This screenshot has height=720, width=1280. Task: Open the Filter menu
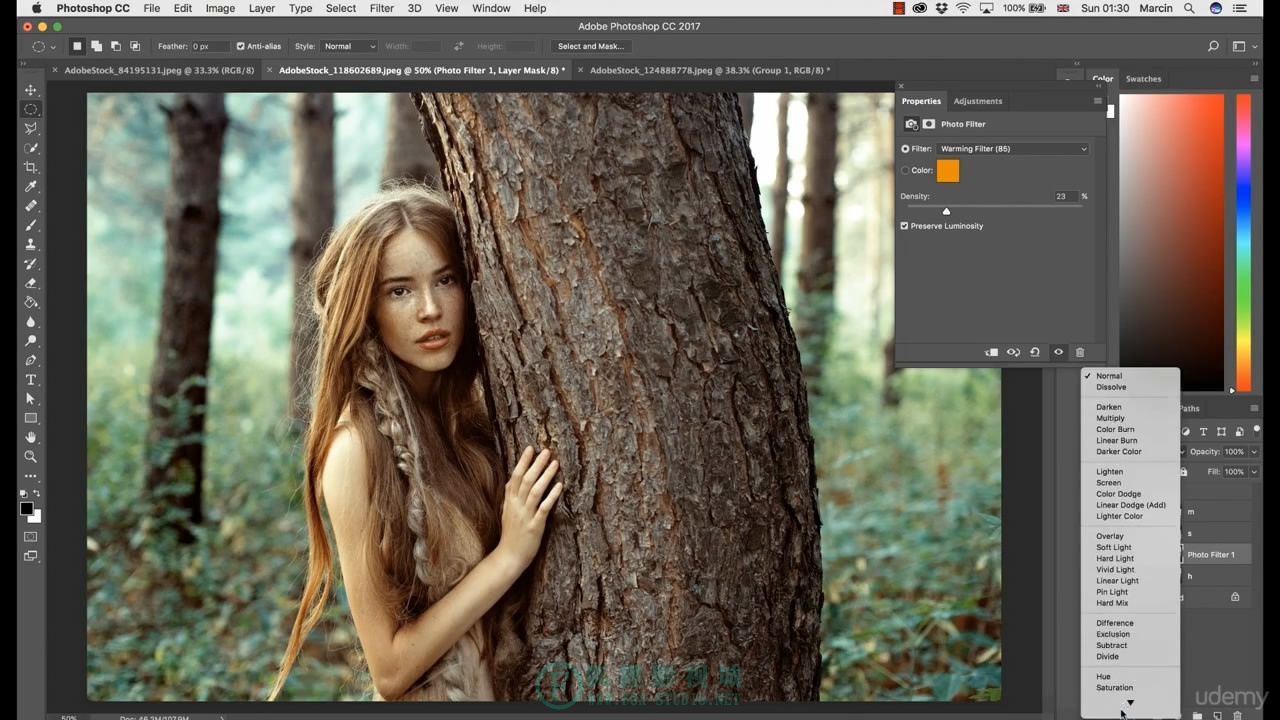[x=381, y=8]
